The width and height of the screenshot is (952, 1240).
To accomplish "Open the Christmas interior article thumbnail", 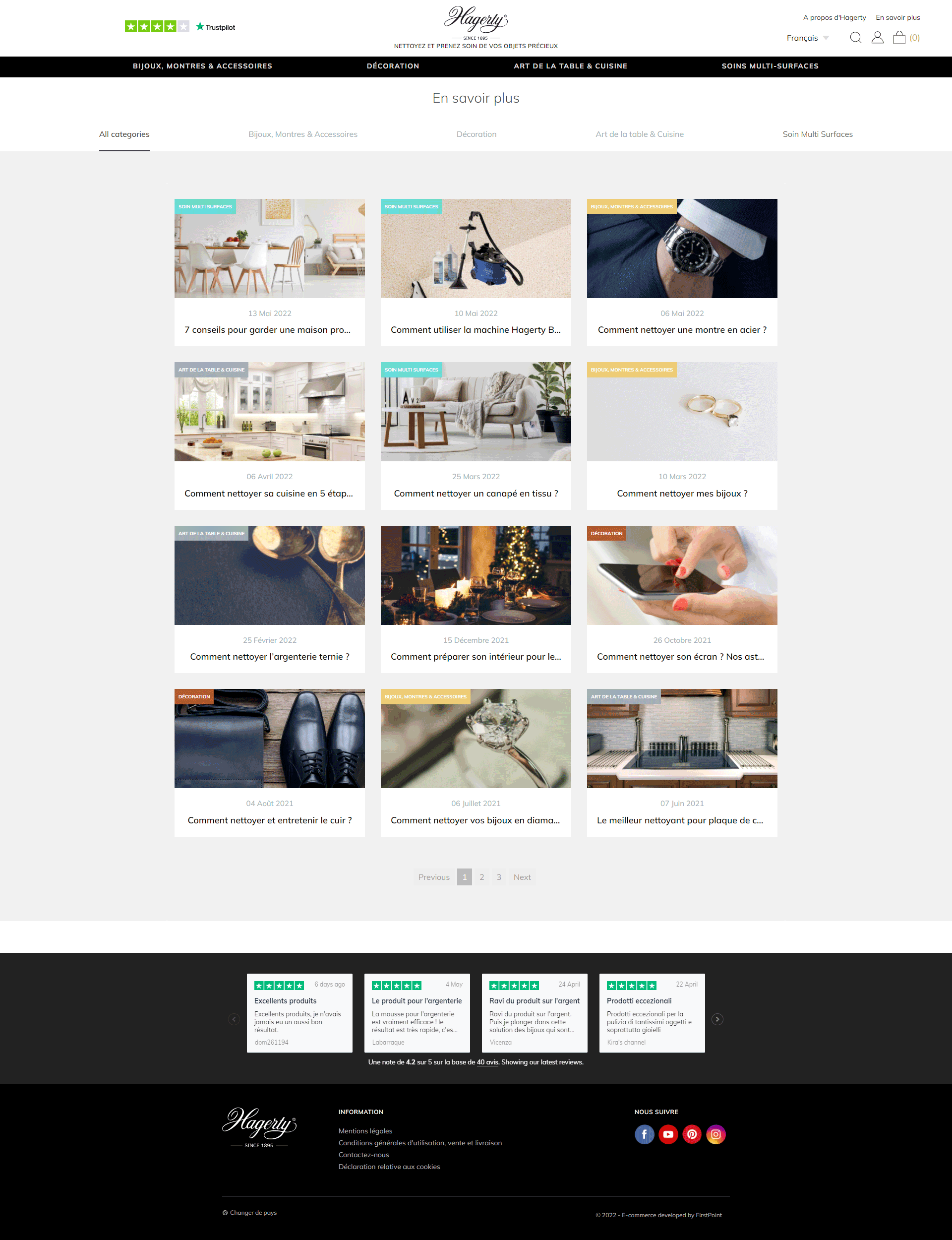I will coord(476,575).
